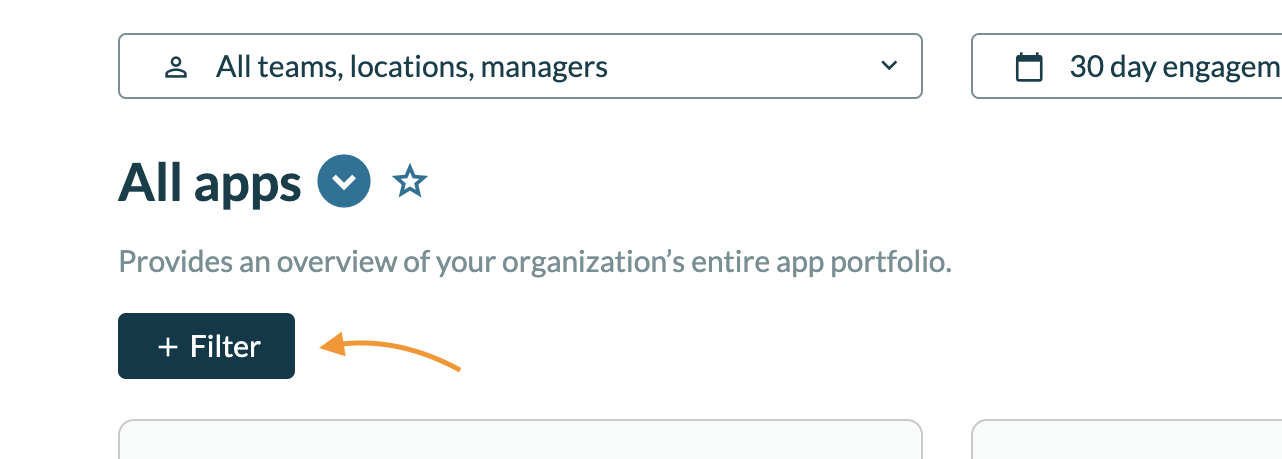1282x459 pixels.
Task: Open the teams, locations, managers dropdown
Action: coord(520,67)
